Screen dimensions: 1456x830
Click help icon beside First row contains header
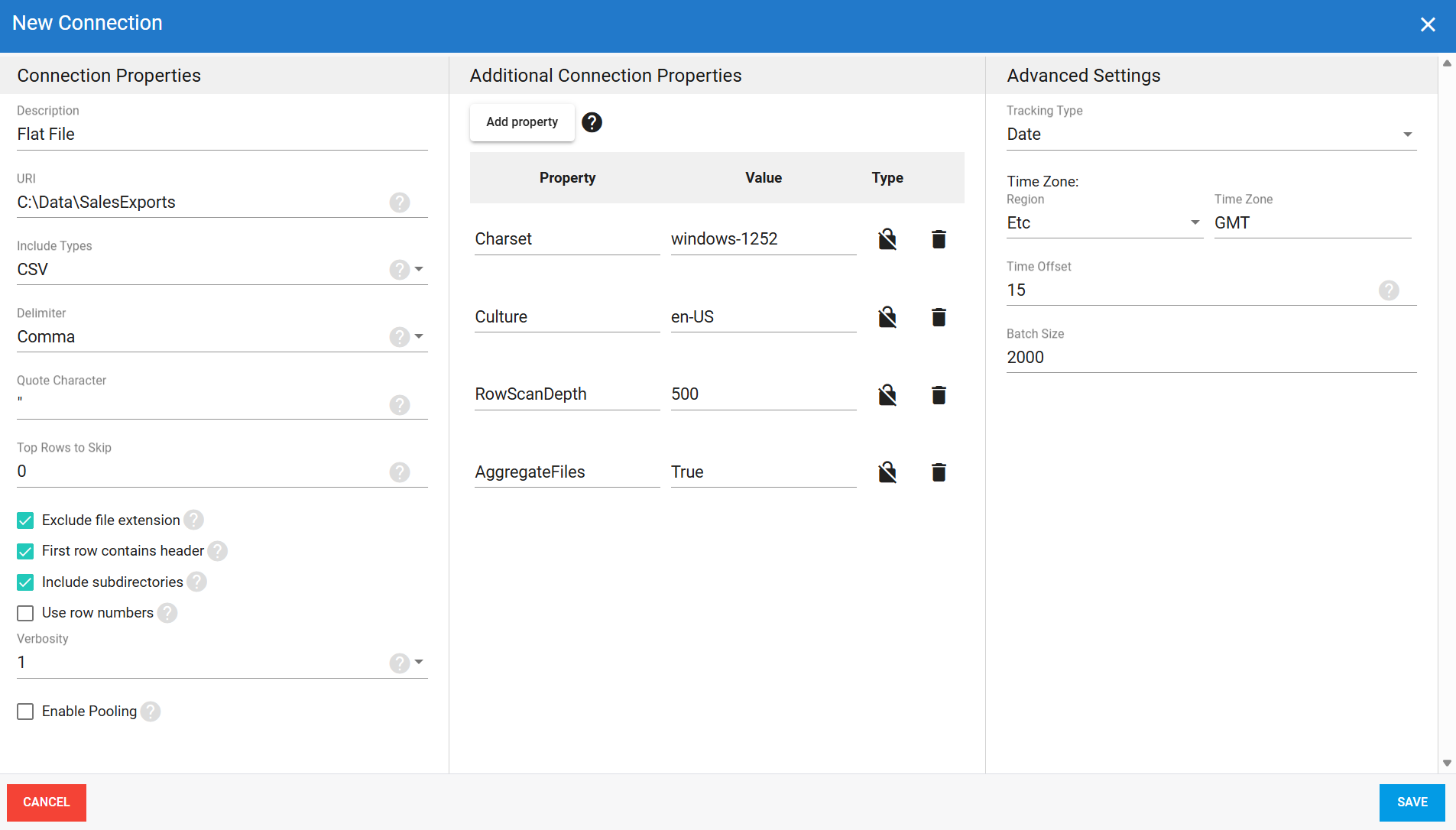click(218, 551)
